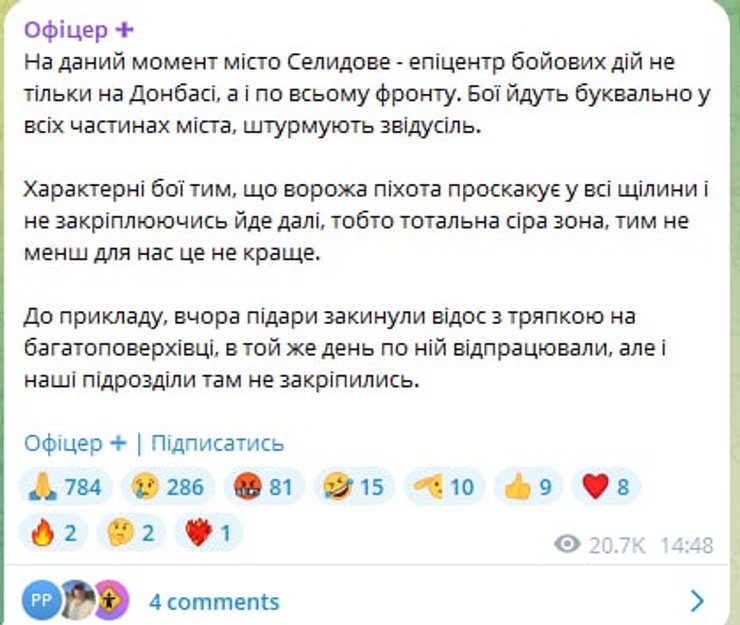Add the praying hands reaction (784)

67,487
